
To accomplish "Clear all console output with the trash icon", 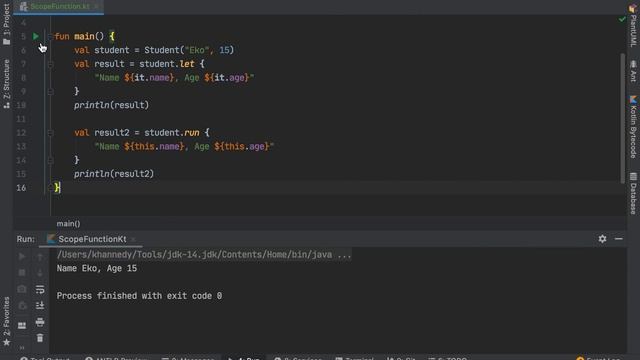I will 40,338.
